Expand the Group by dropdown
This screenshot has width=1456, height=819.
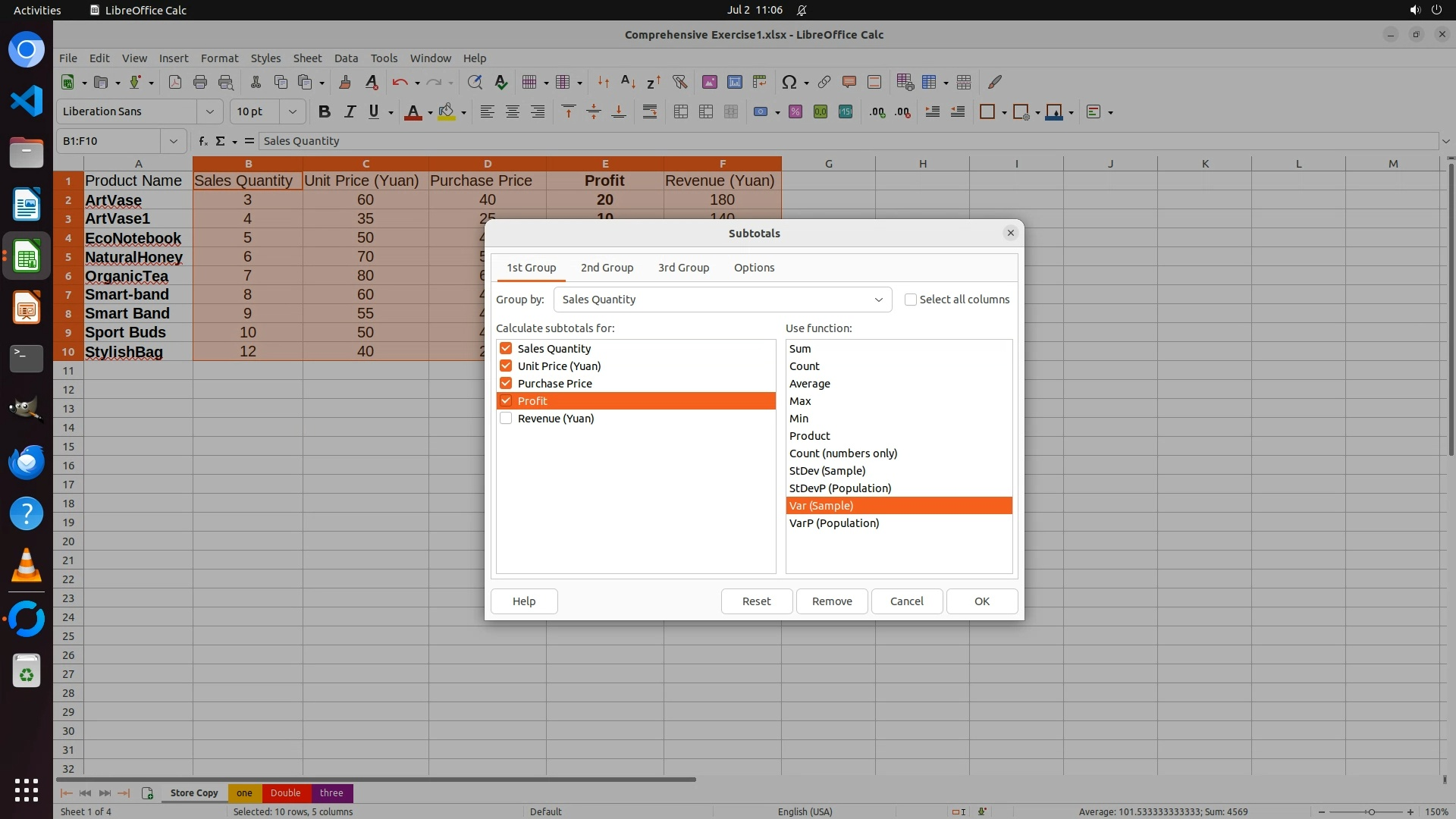pyautogui.click(x=878, y=300)
